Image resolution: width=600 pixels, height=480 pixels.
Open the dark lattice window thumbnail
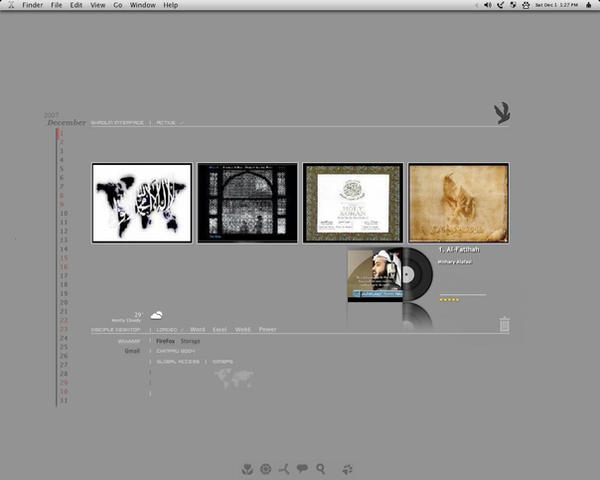point(247,203)
